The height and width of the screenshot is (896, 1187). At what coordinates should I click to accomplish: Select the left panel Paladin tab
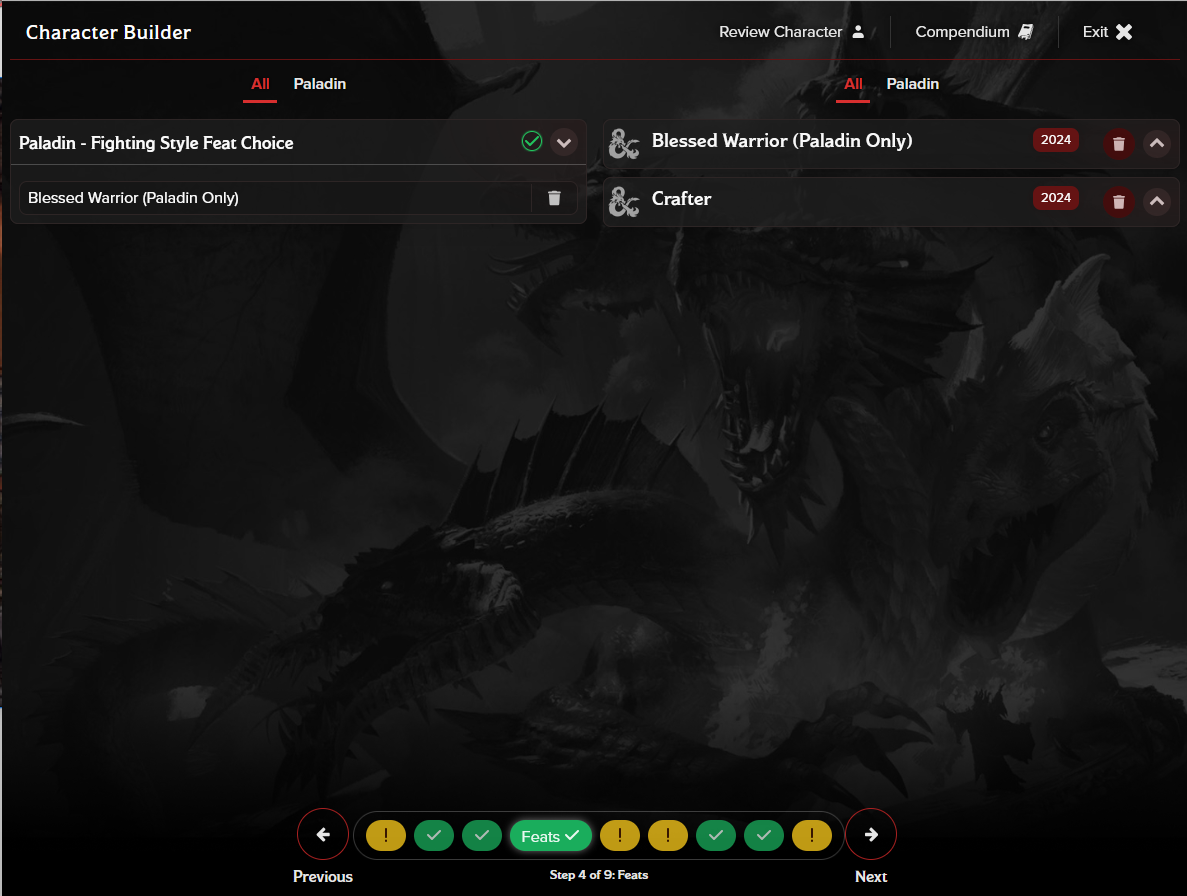(319, 84)
